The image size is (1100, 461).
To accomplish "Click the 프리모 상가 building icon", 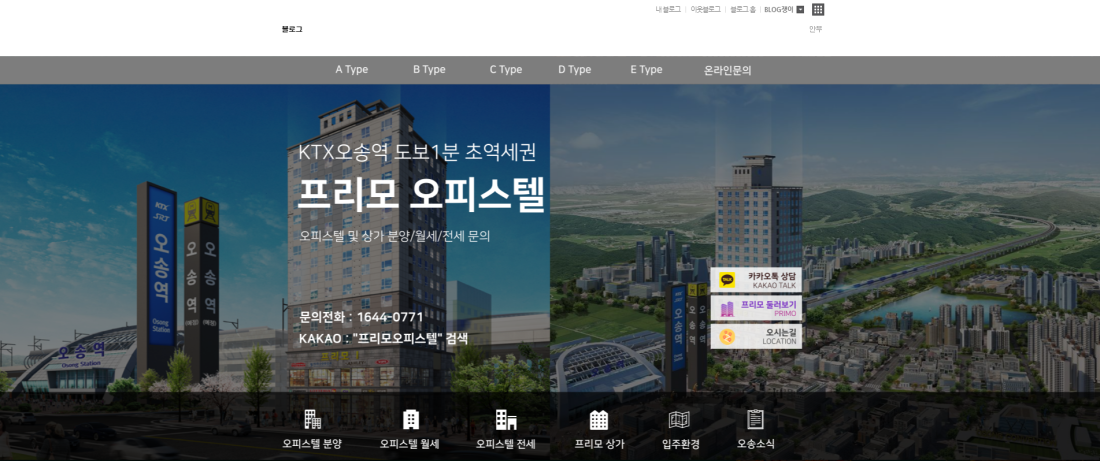I will tap(598, 420).
